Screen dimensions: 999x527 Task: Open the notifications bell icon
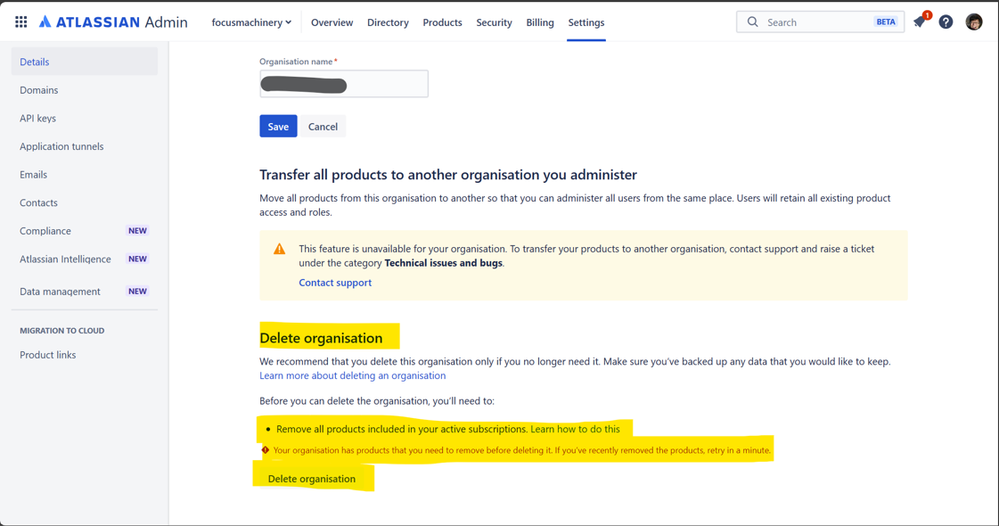919,22
